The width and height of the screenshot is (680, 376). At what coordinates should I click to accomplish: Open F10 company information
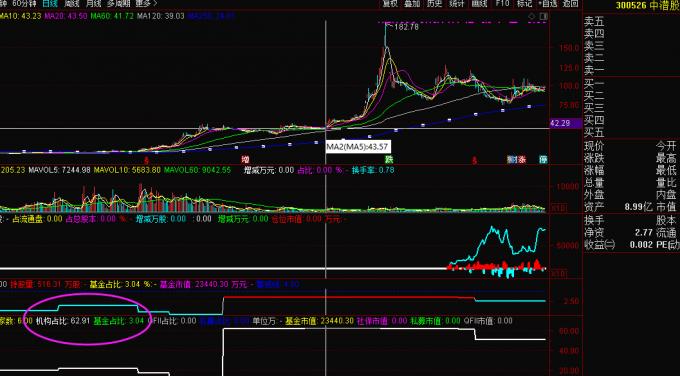click(x=502, y=3)
